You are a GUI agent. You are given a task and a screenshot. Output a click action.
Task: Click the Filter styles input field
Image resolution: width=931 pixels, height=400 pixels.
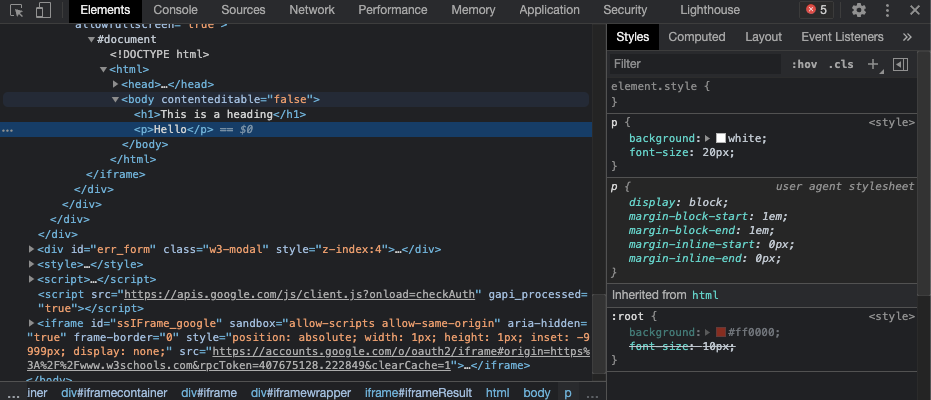point(695,64)
